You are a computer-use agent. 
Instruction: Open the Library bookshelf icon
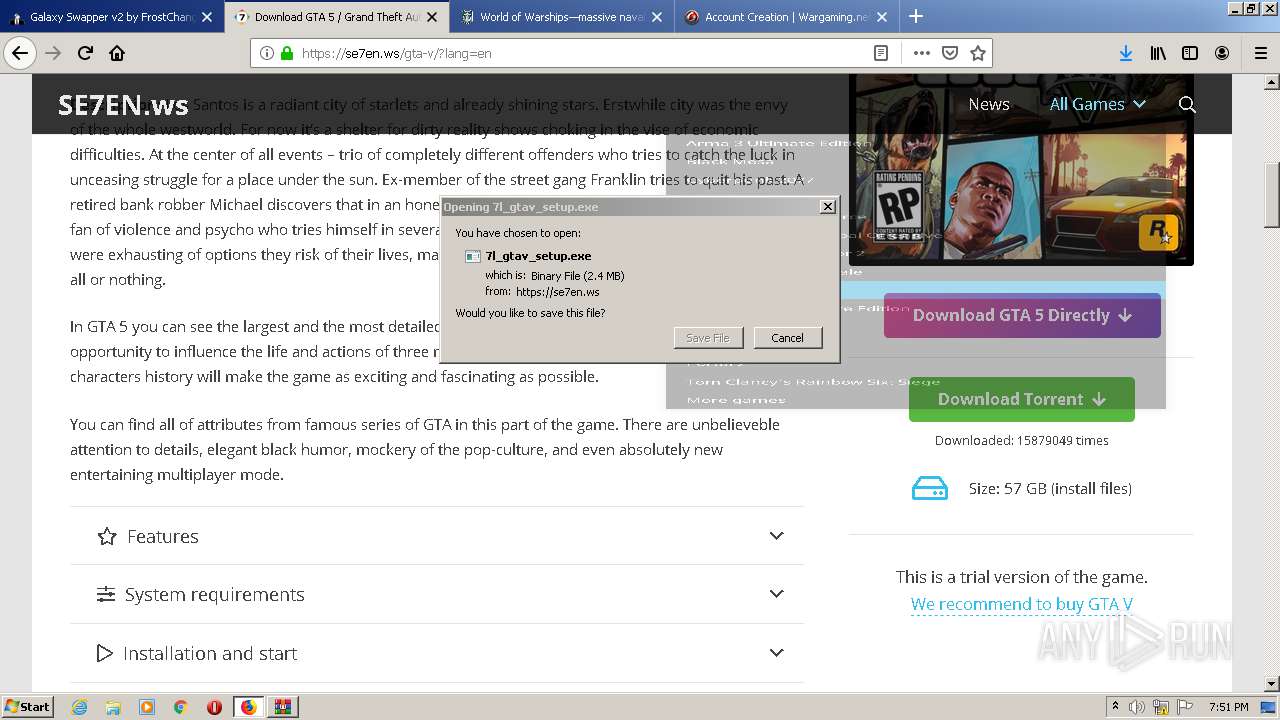tap(1158, 53)
